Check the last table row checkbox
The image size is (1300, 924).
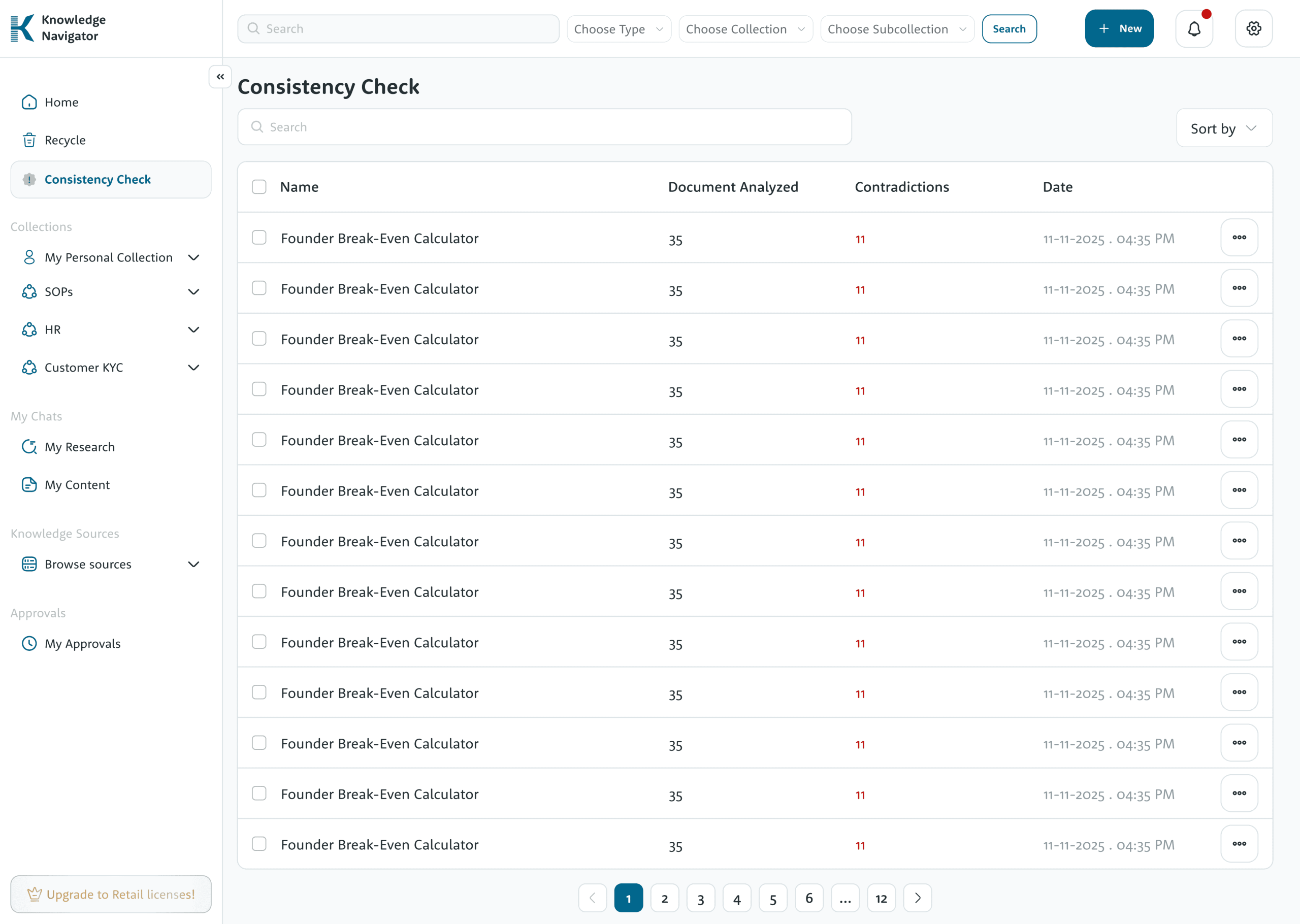(x=259, y=844)
